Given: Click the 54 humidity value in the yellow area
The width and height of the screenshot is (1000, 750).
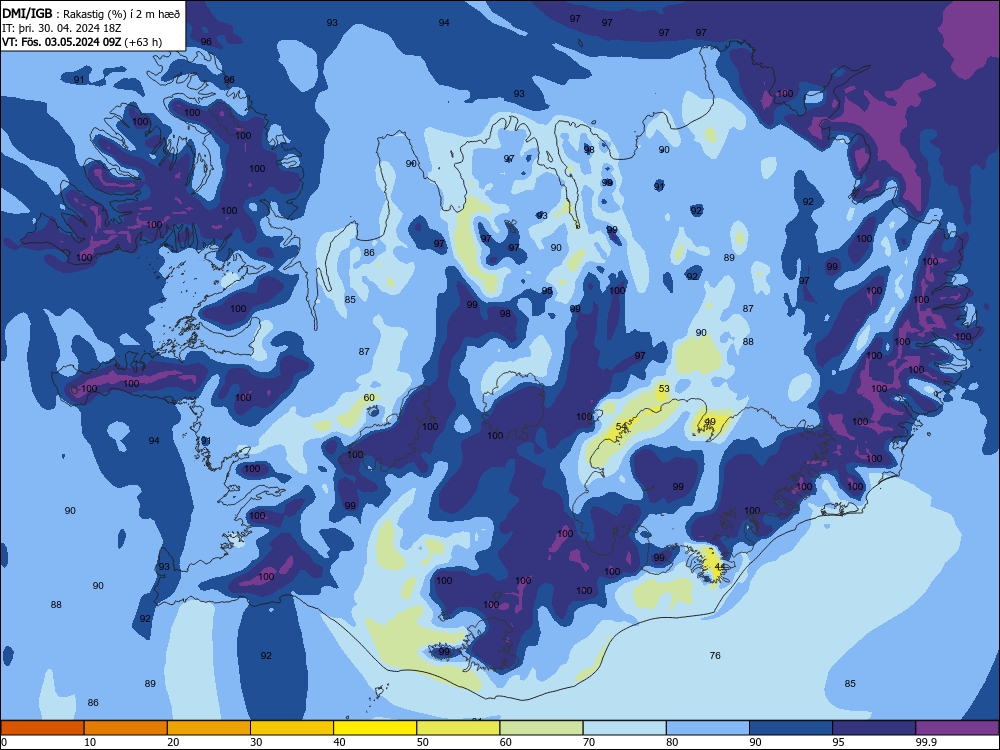Looking at the screenshot, I should tap(621, 427).
